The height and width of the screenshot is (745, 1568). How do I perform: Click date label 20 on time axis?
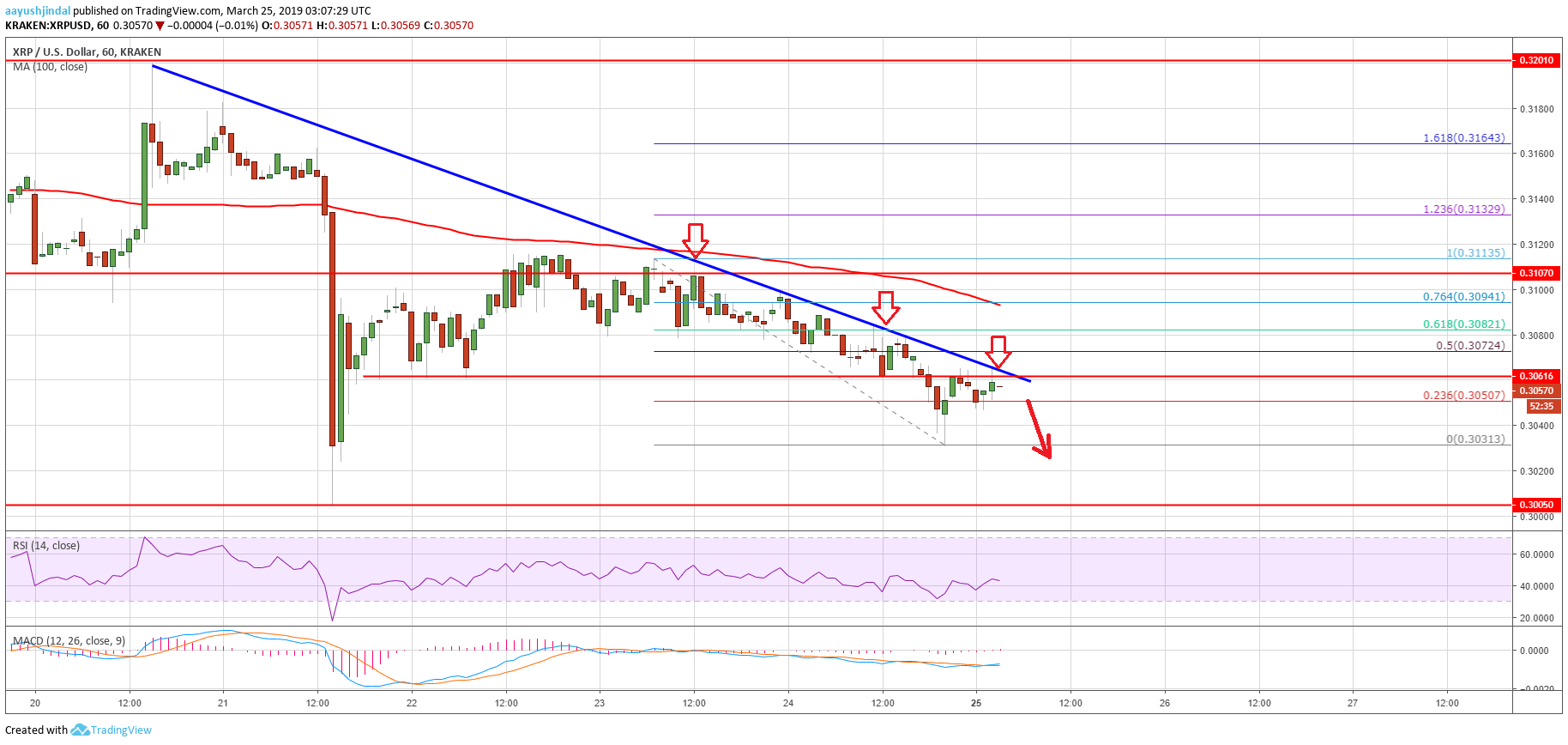(x=35, y=703)
